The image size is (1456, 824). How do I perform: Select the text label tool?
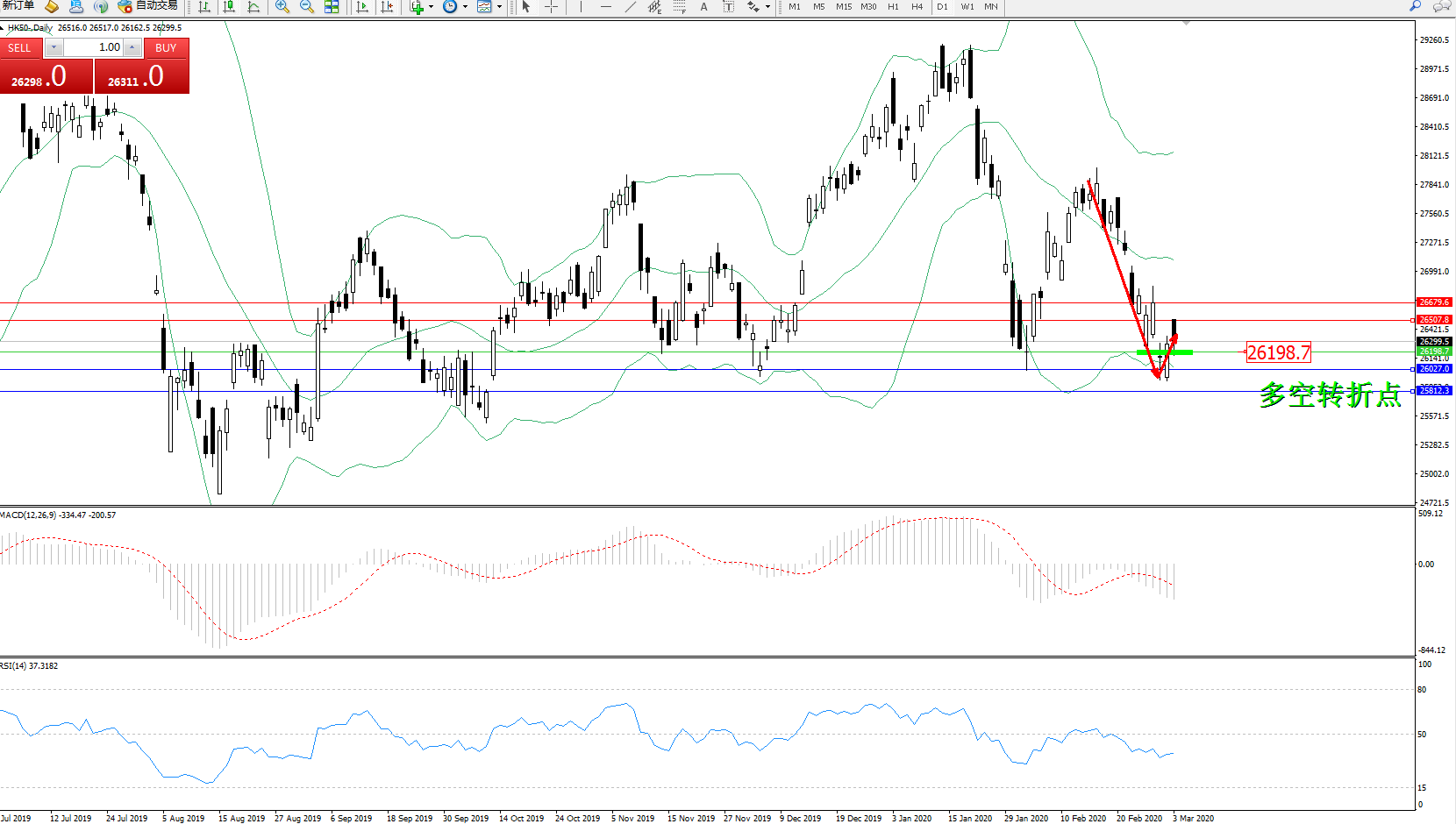(703, 7)
